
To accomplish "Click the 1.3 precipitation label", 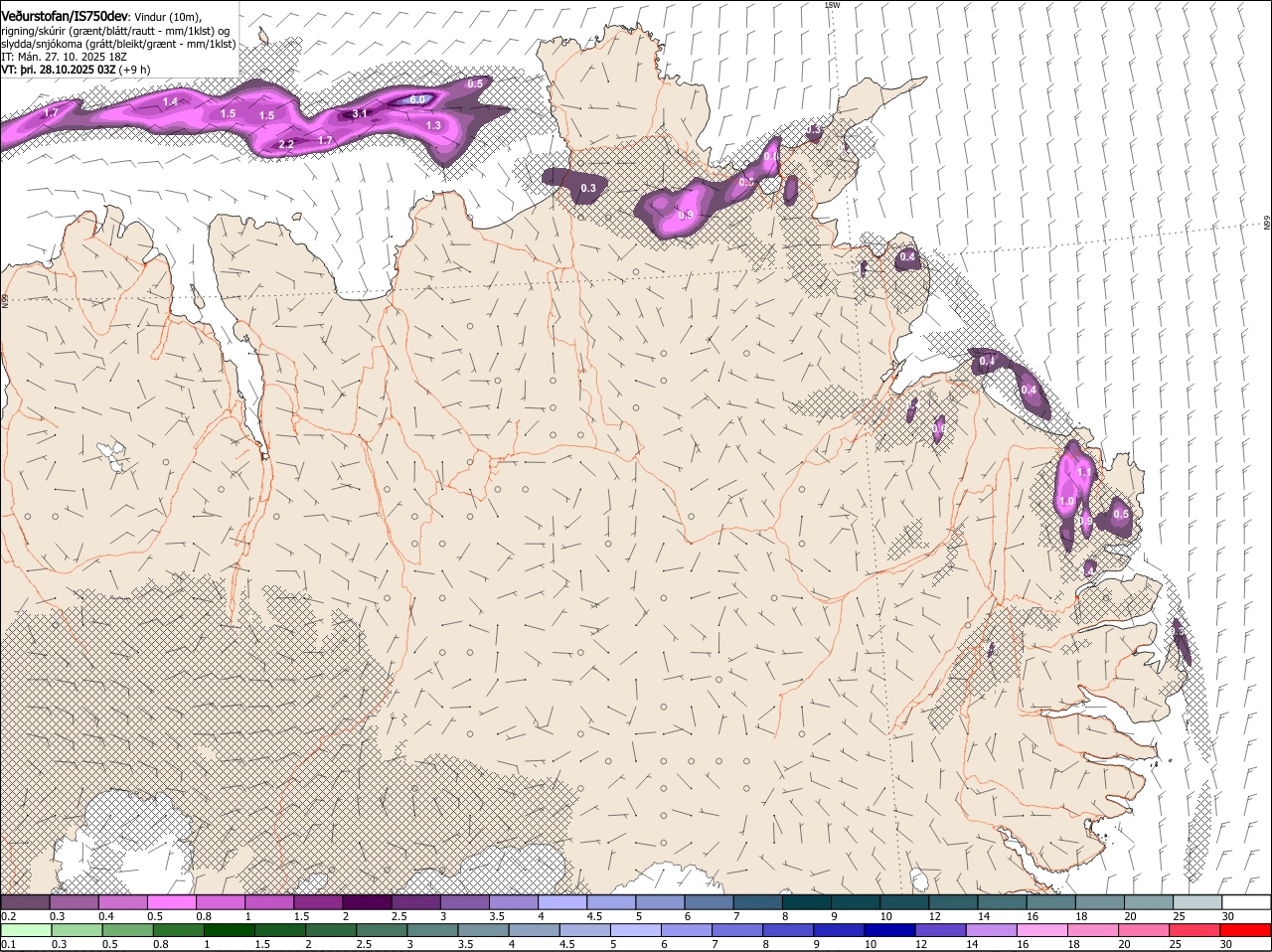I will tap(433, 126).
